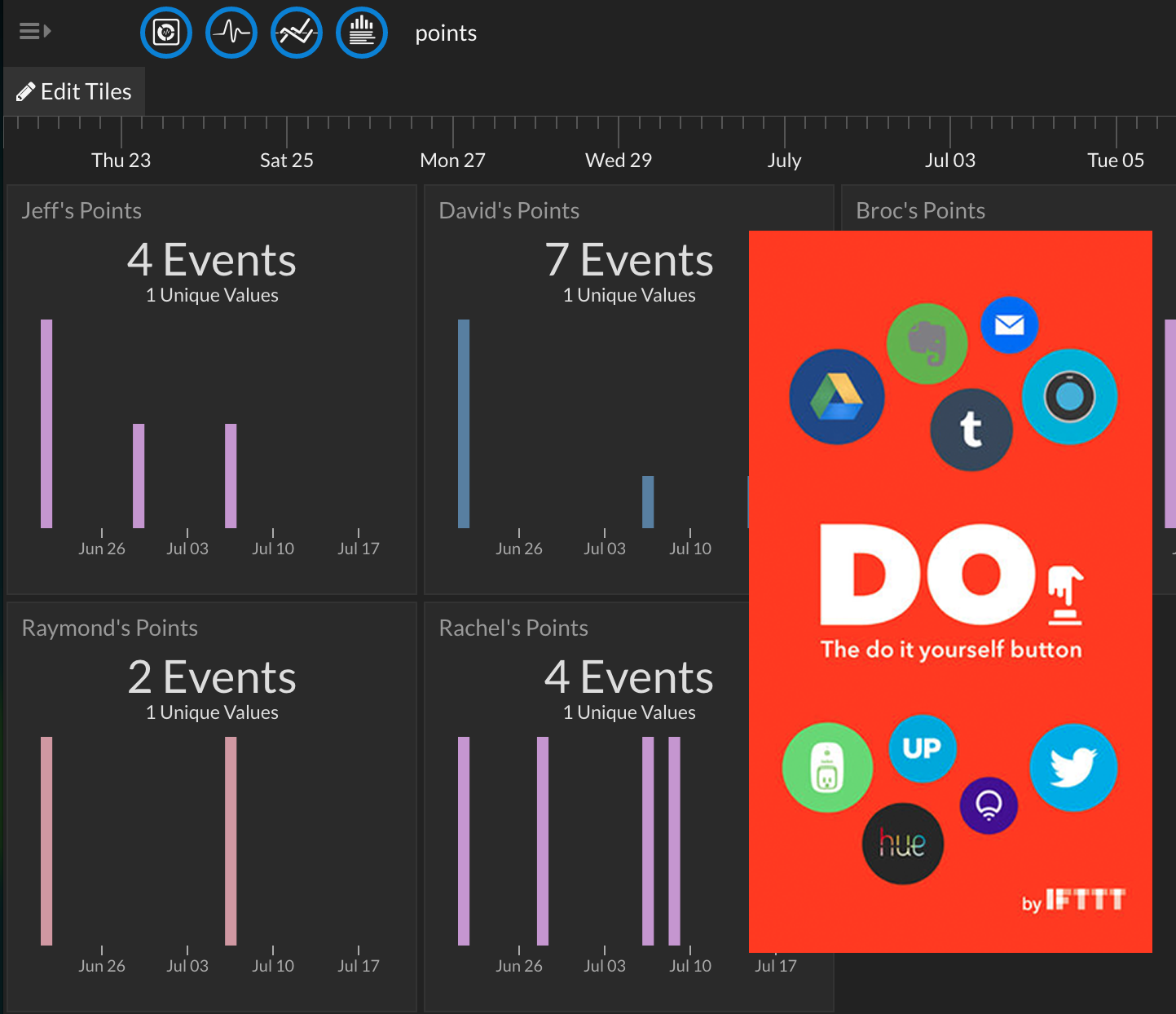Open the Waves view from the toolbar
Viewport: 1176px width, 1014px height.
[231, 32]
